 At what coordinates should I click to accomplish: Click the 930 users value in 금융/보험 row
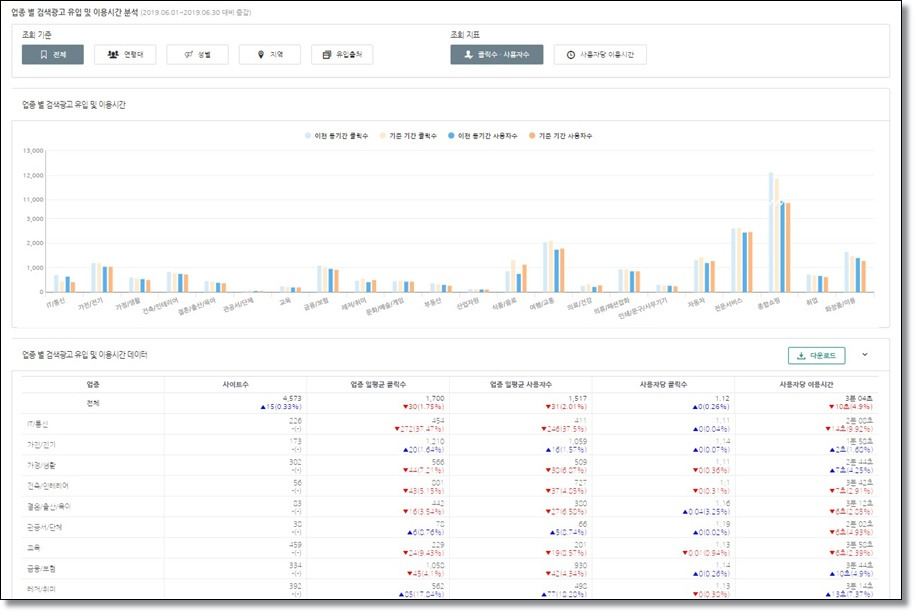[x=581, y=565]
